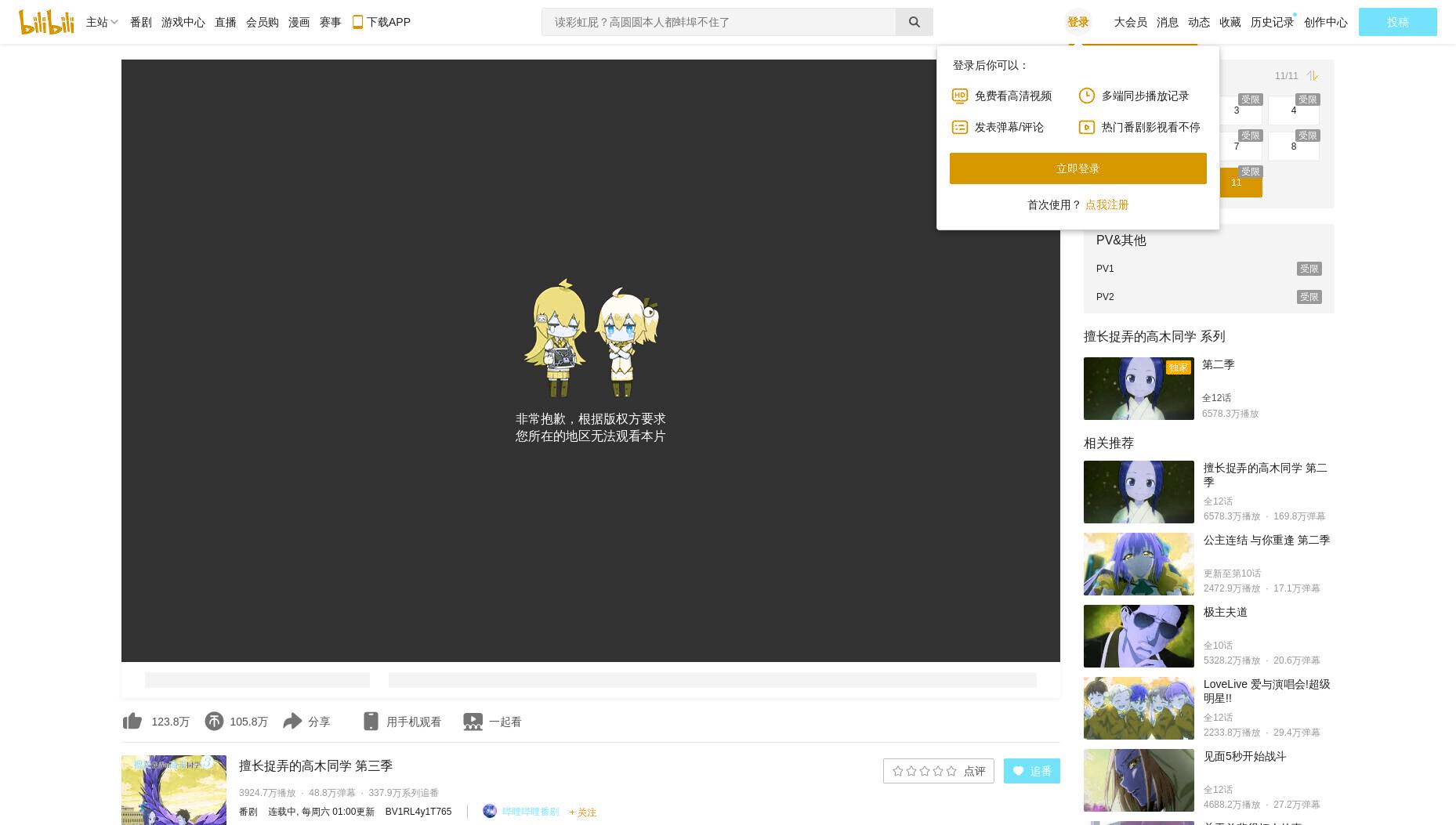Click the coin icon beside 105.8万

coord(214,721)
